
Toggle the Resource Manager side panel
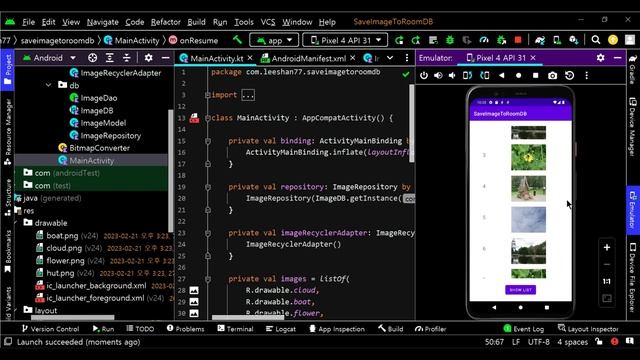click(7, 132)
